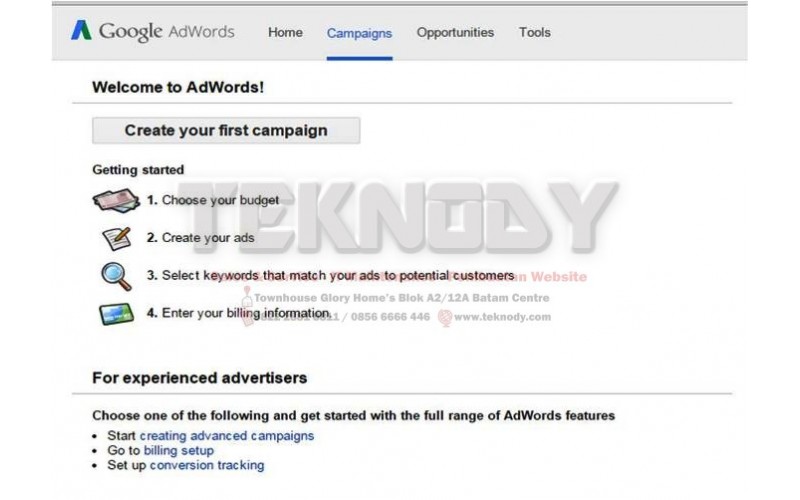Screen dimensions: 800x500
Task: Switch to the Opportunities tab
Action: click(x=455, y=33)
